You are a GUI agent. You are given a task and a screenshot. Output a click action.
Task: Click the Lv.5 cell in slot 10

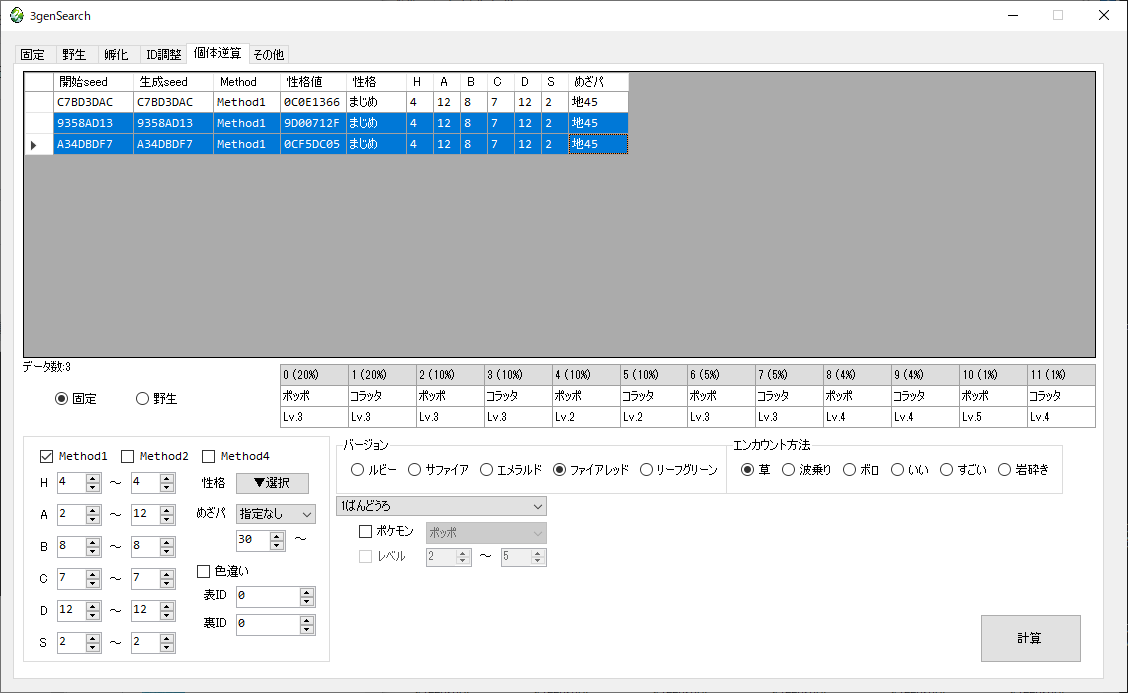click(x=993, y=417)
